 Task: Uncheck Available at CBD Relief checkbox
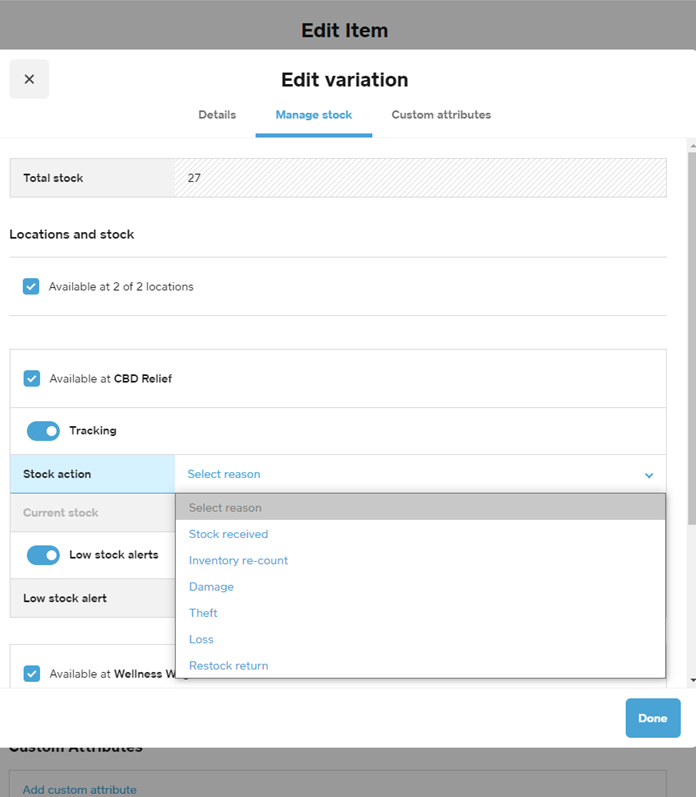[32, 379]
